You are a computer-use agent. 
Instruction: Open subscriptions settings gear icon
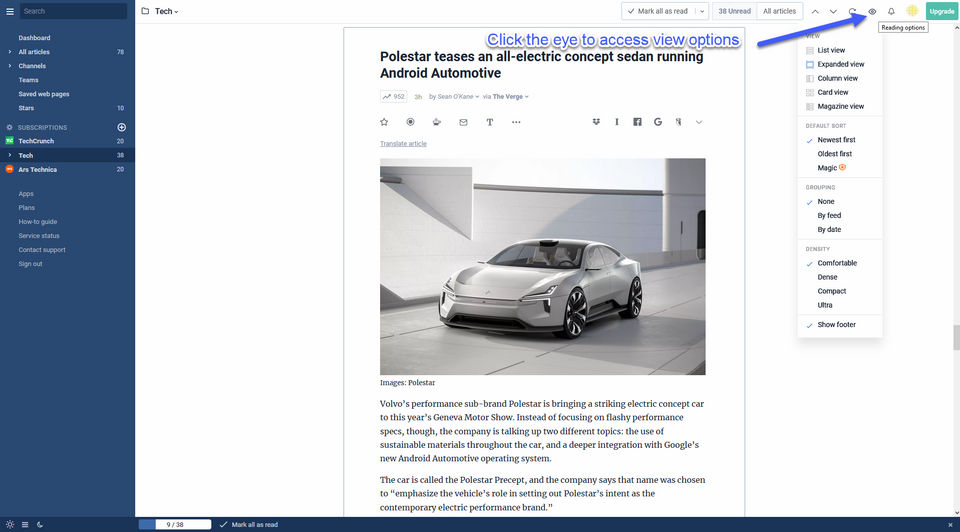(x=9, y=127)
